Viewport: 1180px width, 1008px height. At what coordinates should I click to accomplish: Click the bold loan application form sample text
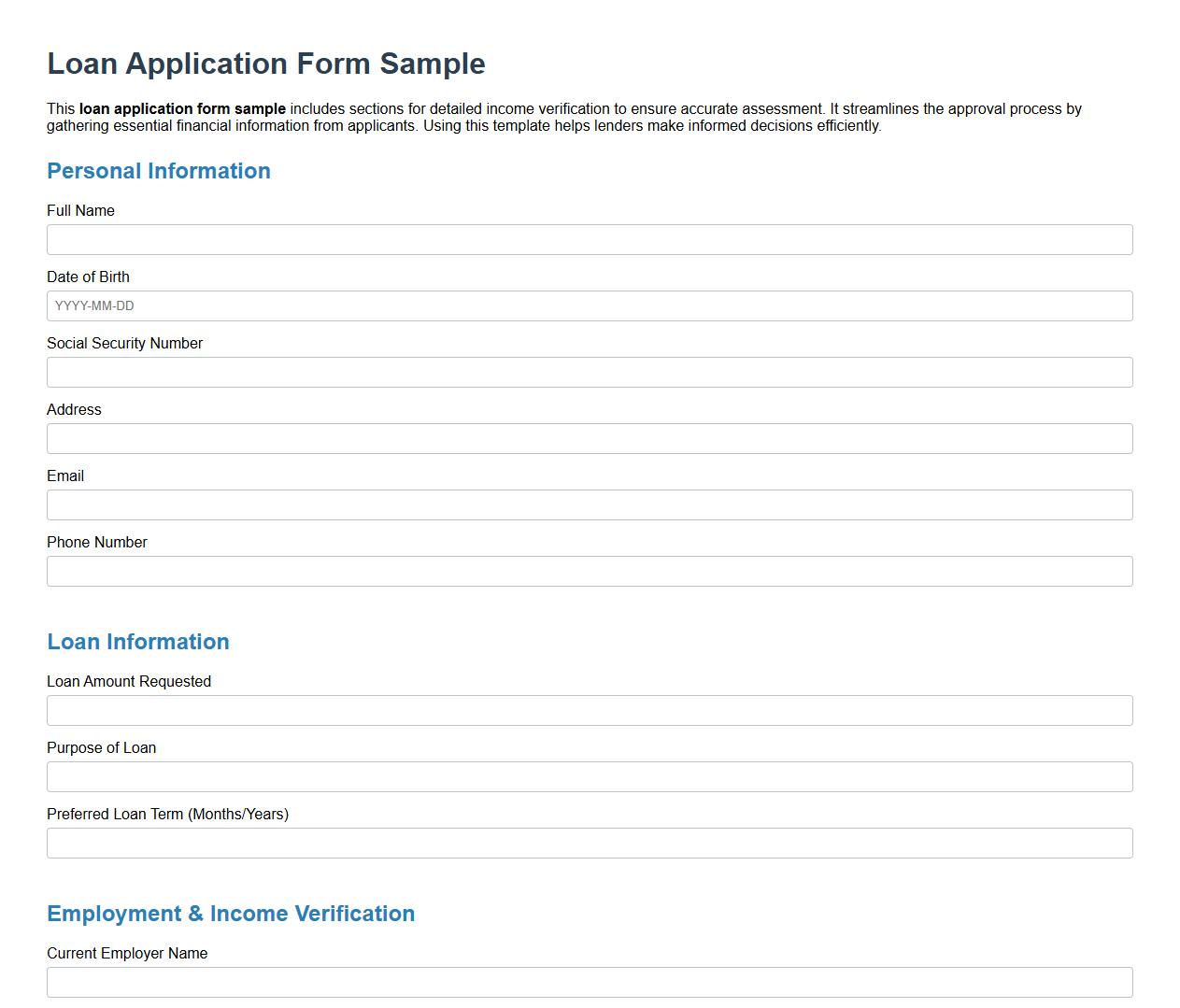(182, 108)
